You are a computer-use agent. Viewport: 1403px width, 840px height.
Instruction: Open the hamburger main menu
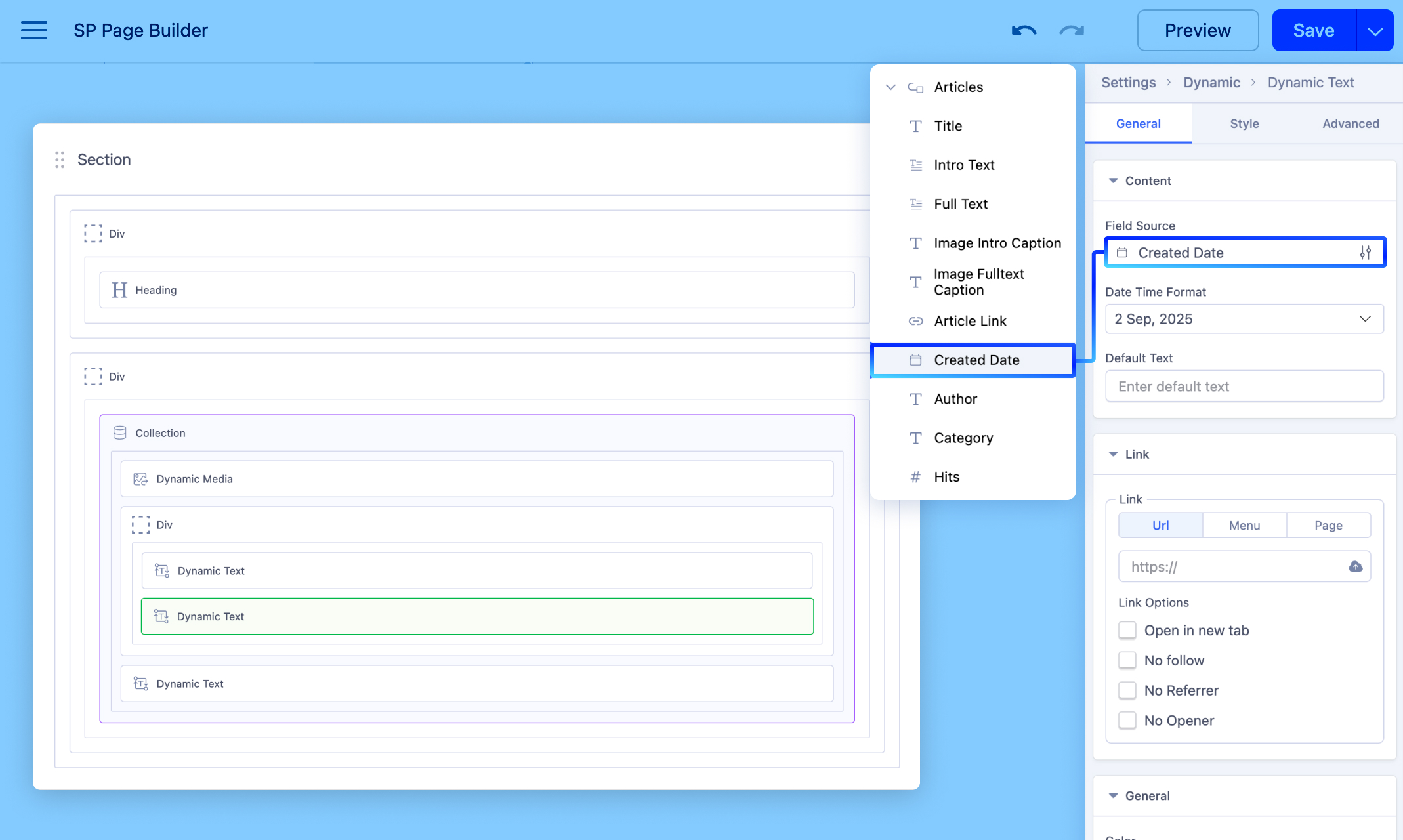(x=33, y=30)
